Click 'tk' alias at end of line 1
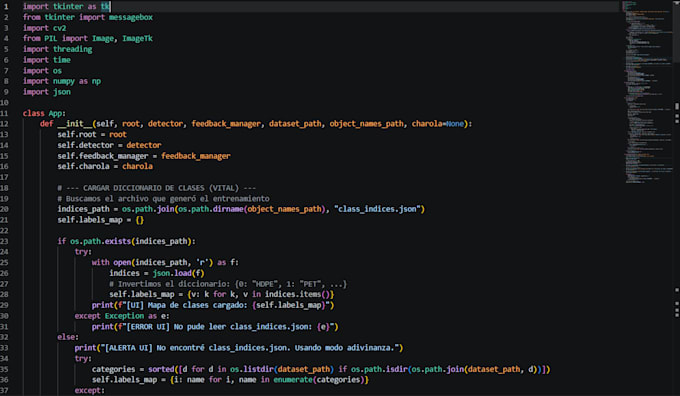680x396 pixels. pos(105,7)
